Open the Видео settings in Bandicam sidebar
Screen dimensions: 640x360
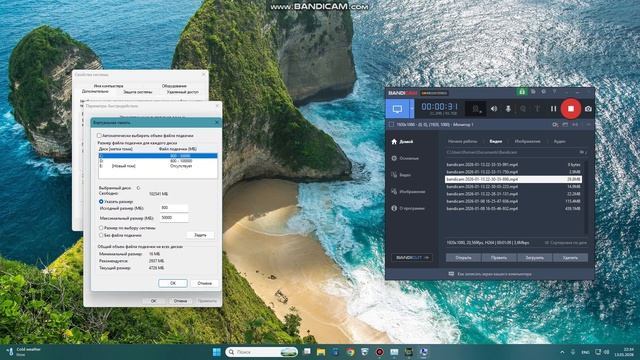click(x=401, y=175)
